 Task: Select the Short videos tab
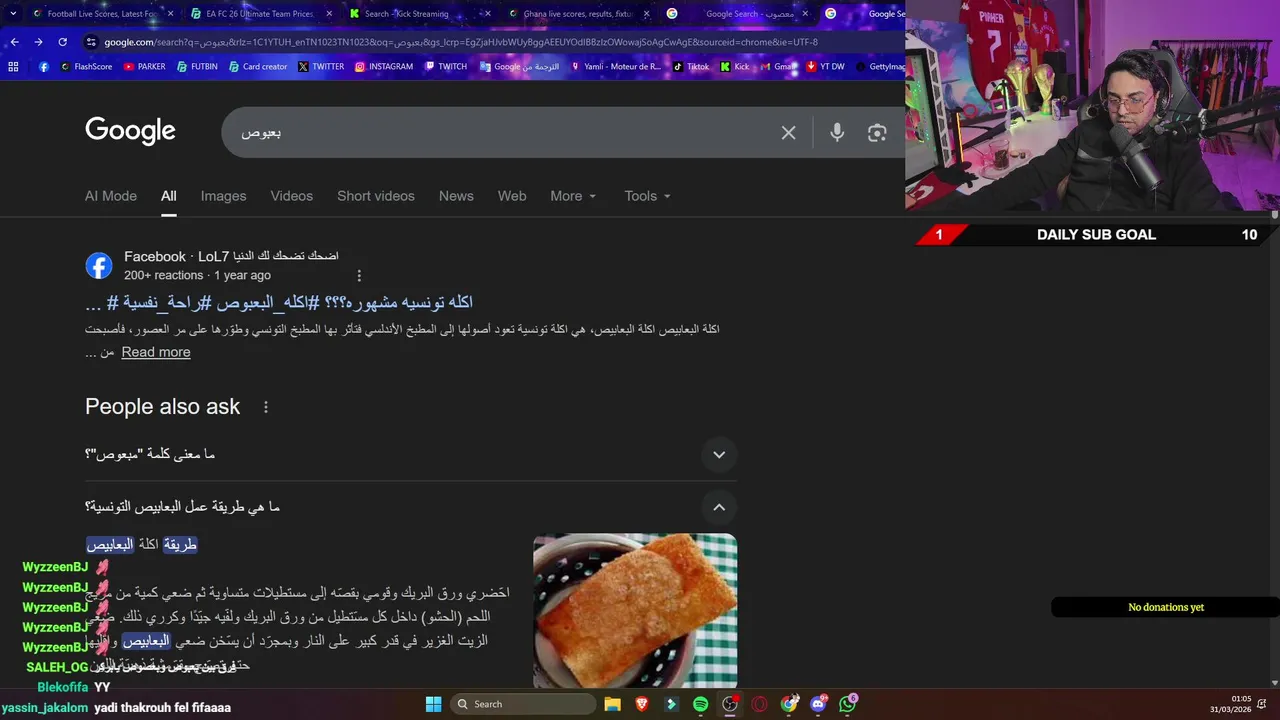(376, 196)
